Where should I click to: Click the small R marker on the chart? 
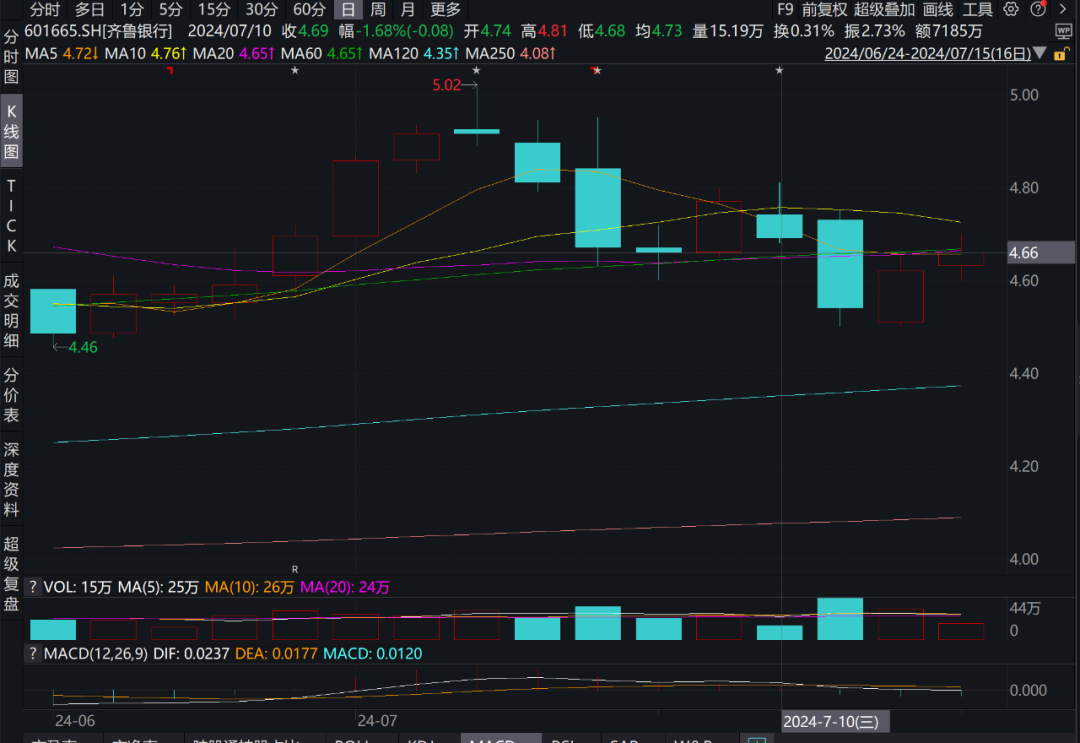point(294,568)
